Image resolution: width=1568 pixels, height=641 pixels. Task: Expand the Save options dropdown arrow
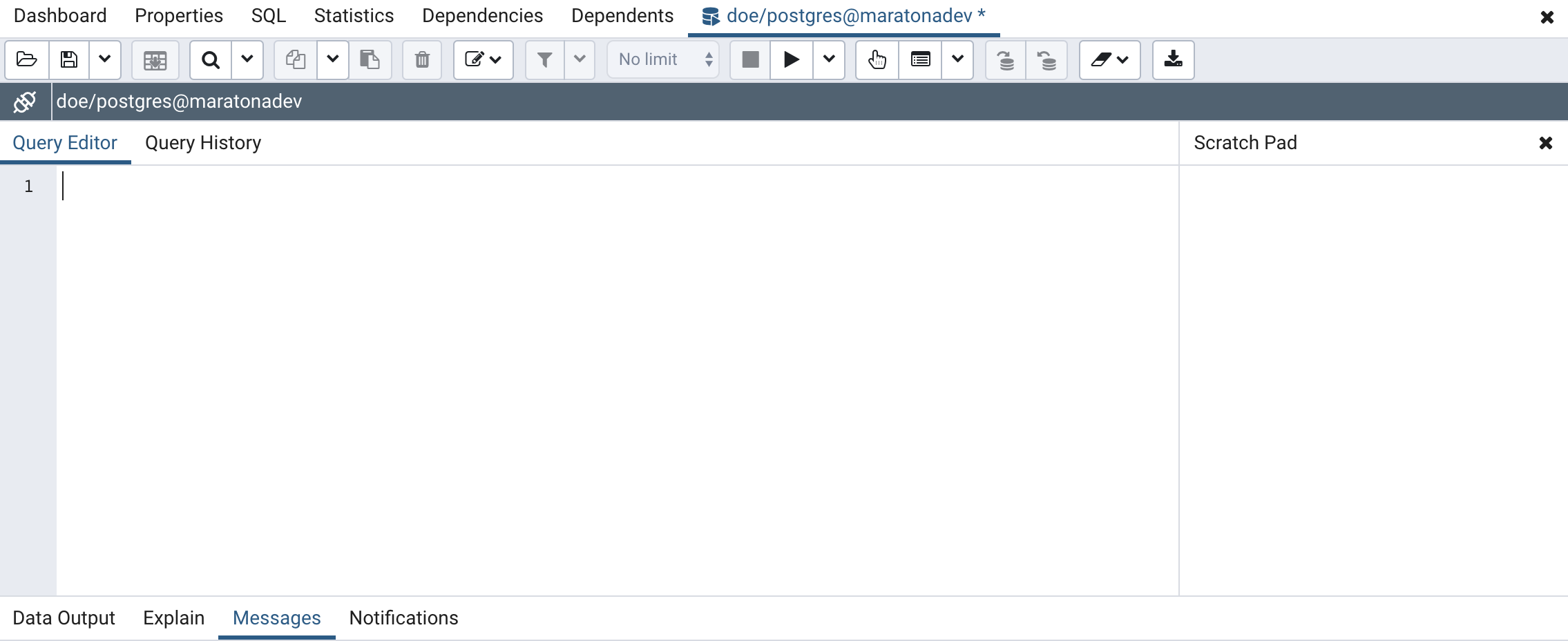105,60
